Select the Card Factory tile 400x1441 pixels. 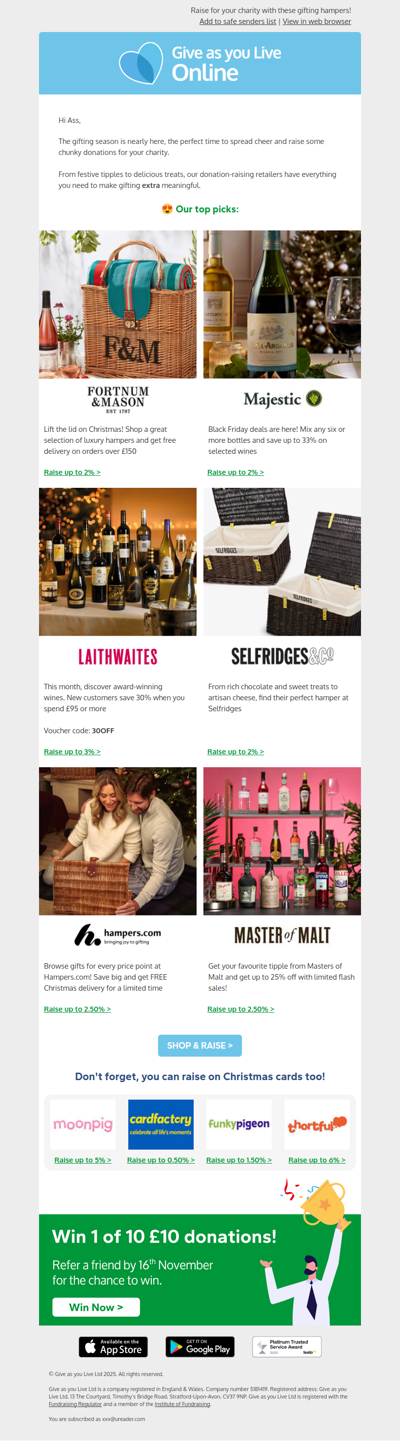(x=161, y=1125)
